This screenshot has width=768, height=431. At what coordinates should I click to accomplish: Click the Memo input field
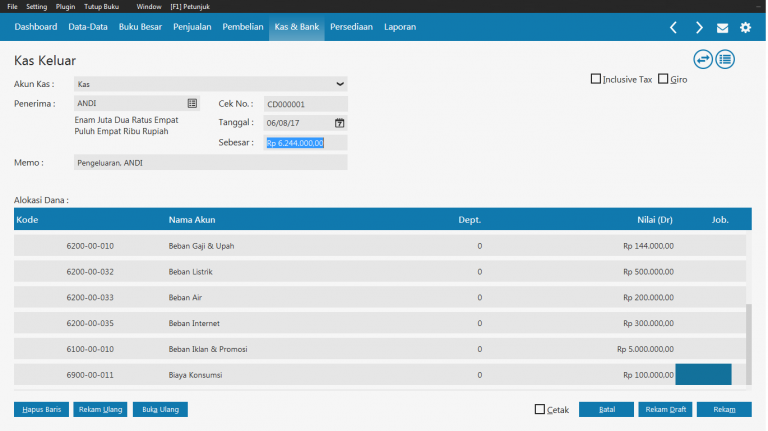[x=209, y=162]
